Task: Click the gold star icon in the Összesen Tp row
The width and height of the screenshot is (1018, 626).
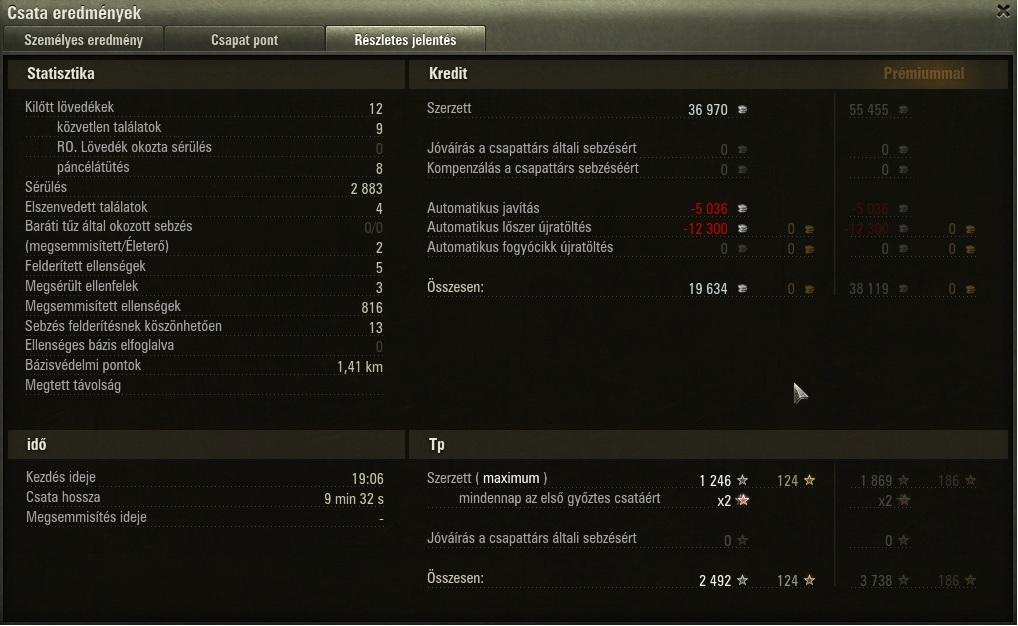Action: click(810, 580)
